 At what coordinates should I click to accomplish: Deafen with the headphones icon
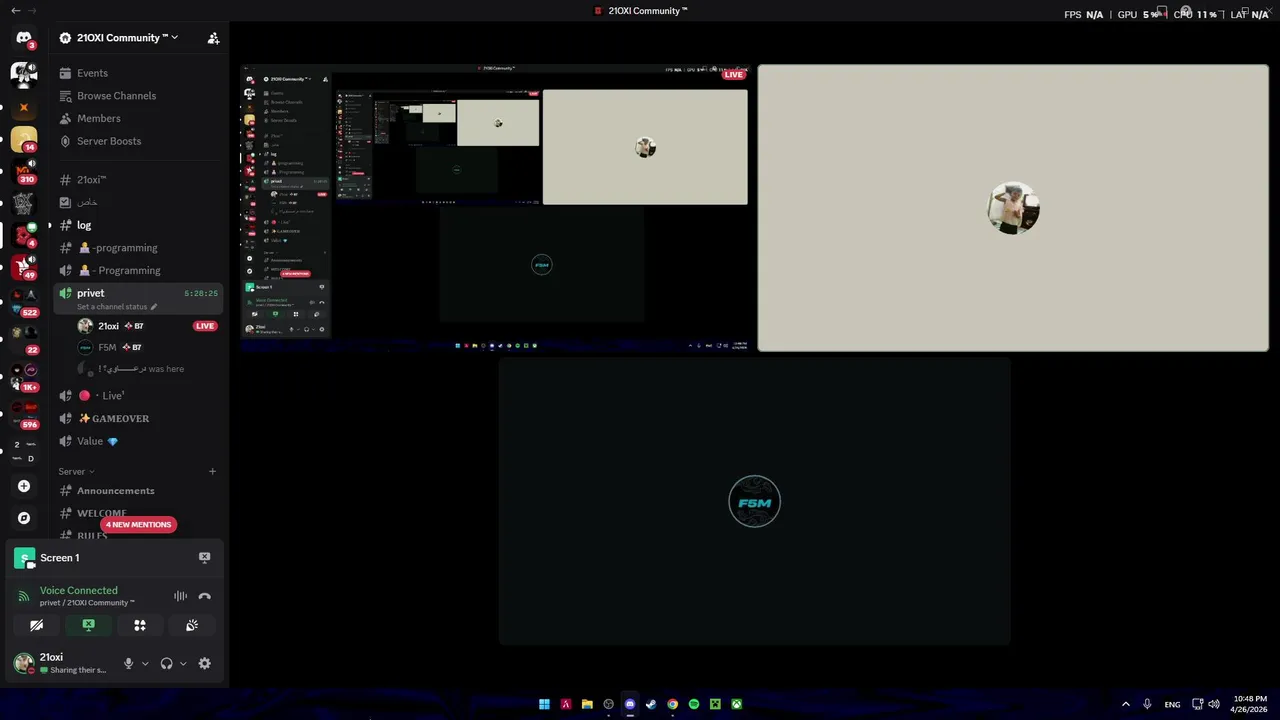tap(167, 664)
